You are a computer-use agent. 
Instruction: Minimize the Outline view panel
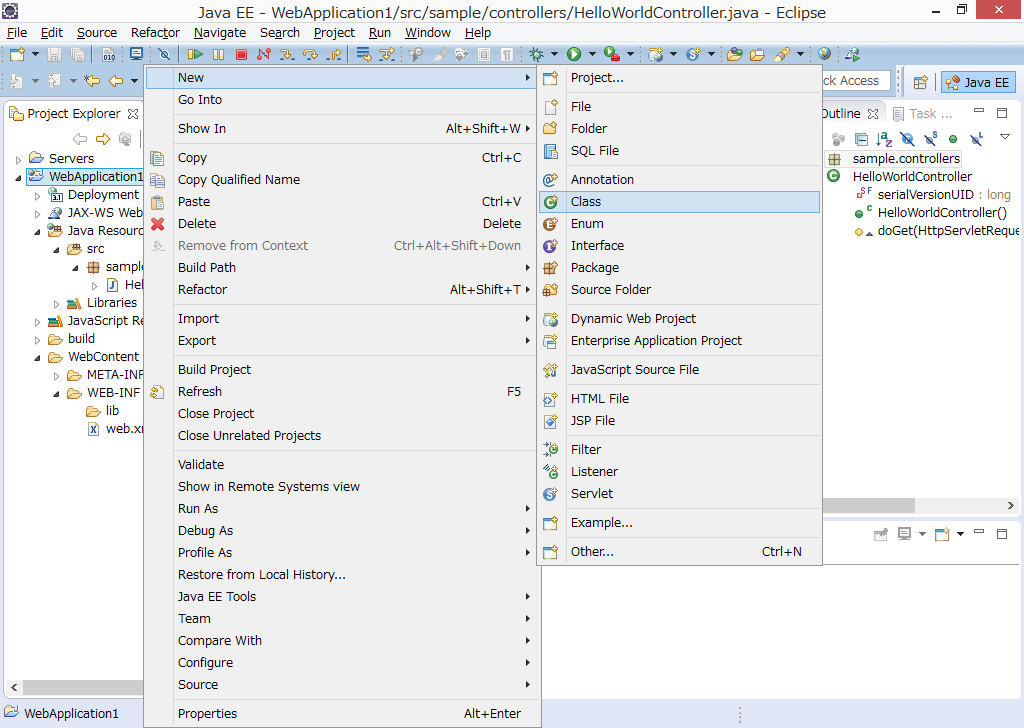coord(978,112)
